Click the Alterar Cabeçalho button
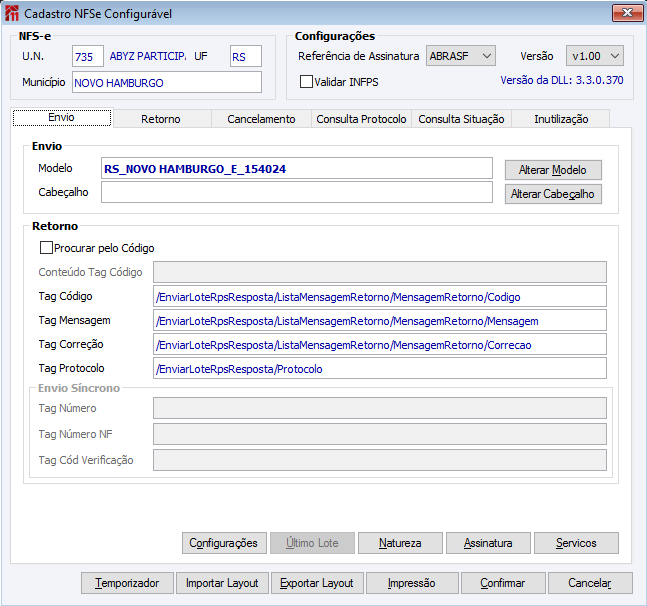 (x=553, y=194)
